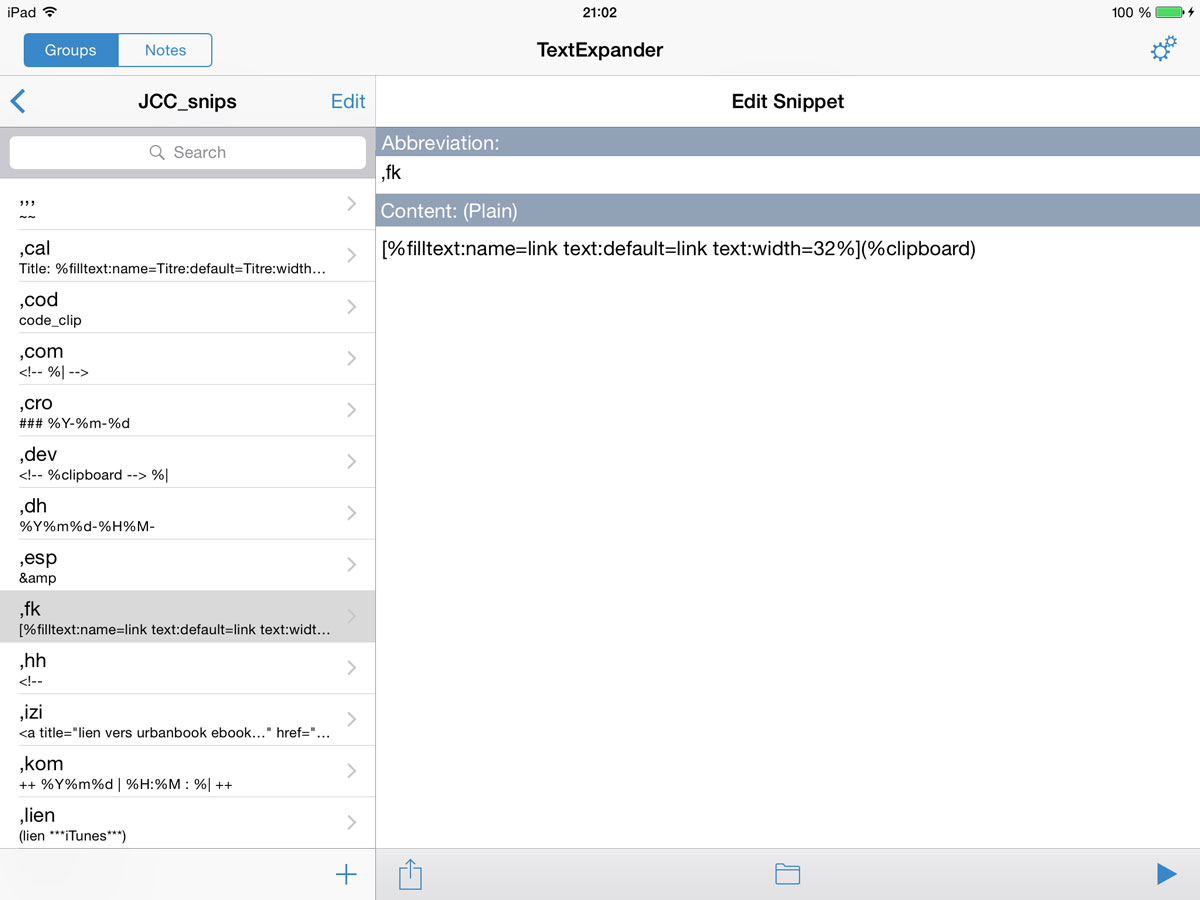
Task: Tap the TextExpander app title
Action: tap(600, 50)
